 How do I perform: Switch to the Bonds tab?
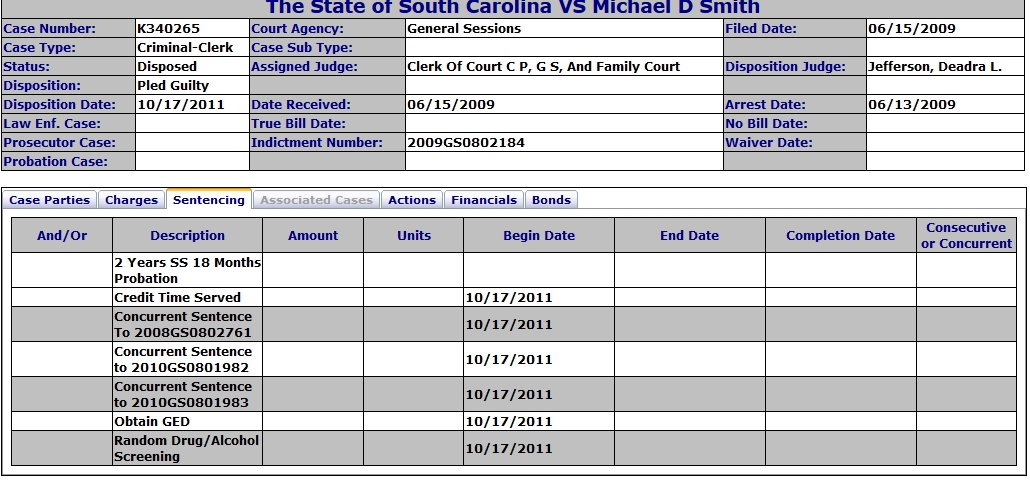coord(551,200)
